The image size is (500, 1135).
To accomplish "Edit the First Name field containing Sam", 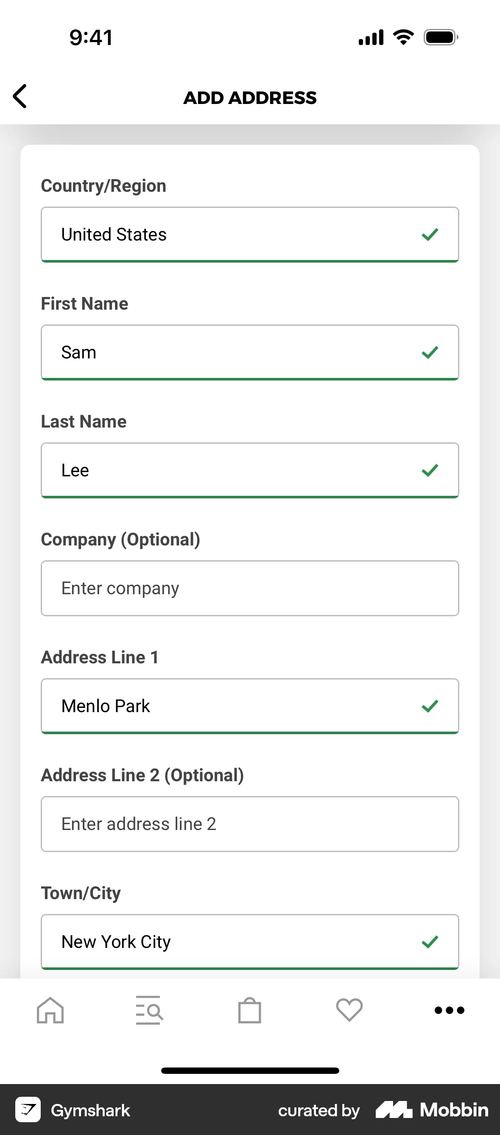I will (x=250, y=353).
